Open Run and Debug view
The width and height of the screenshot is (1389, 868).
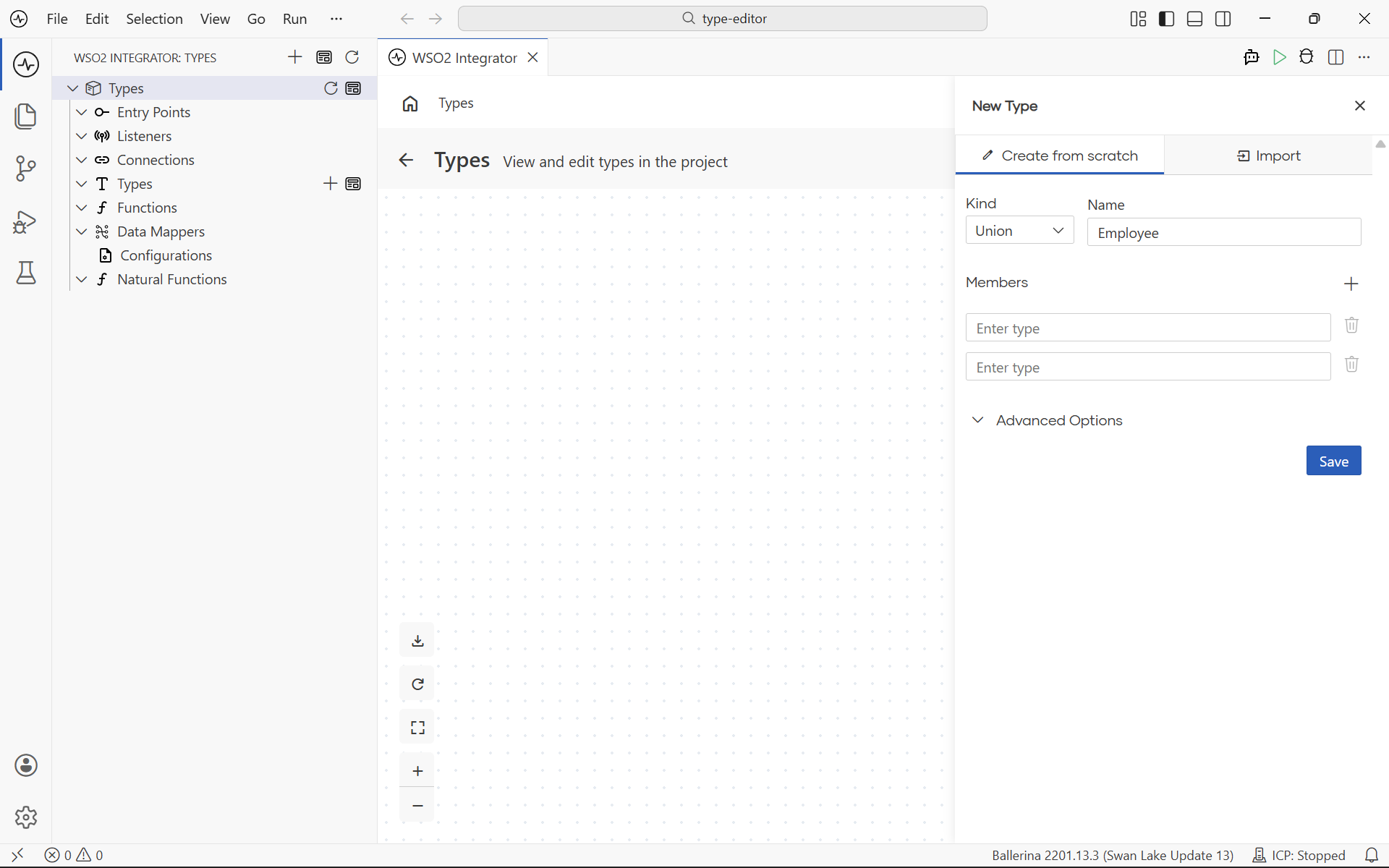(x=26, y=221)
